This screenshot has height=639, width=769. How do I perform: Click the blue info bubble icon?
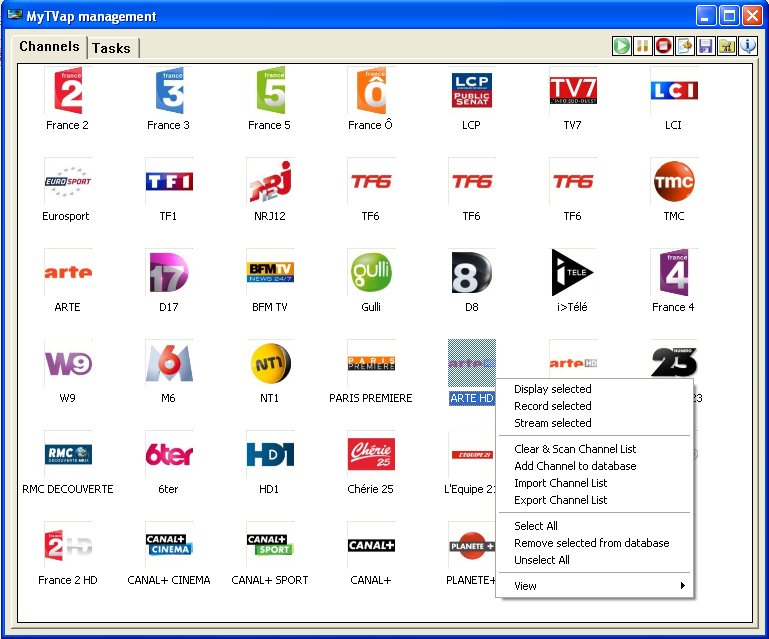coord(748,46)
